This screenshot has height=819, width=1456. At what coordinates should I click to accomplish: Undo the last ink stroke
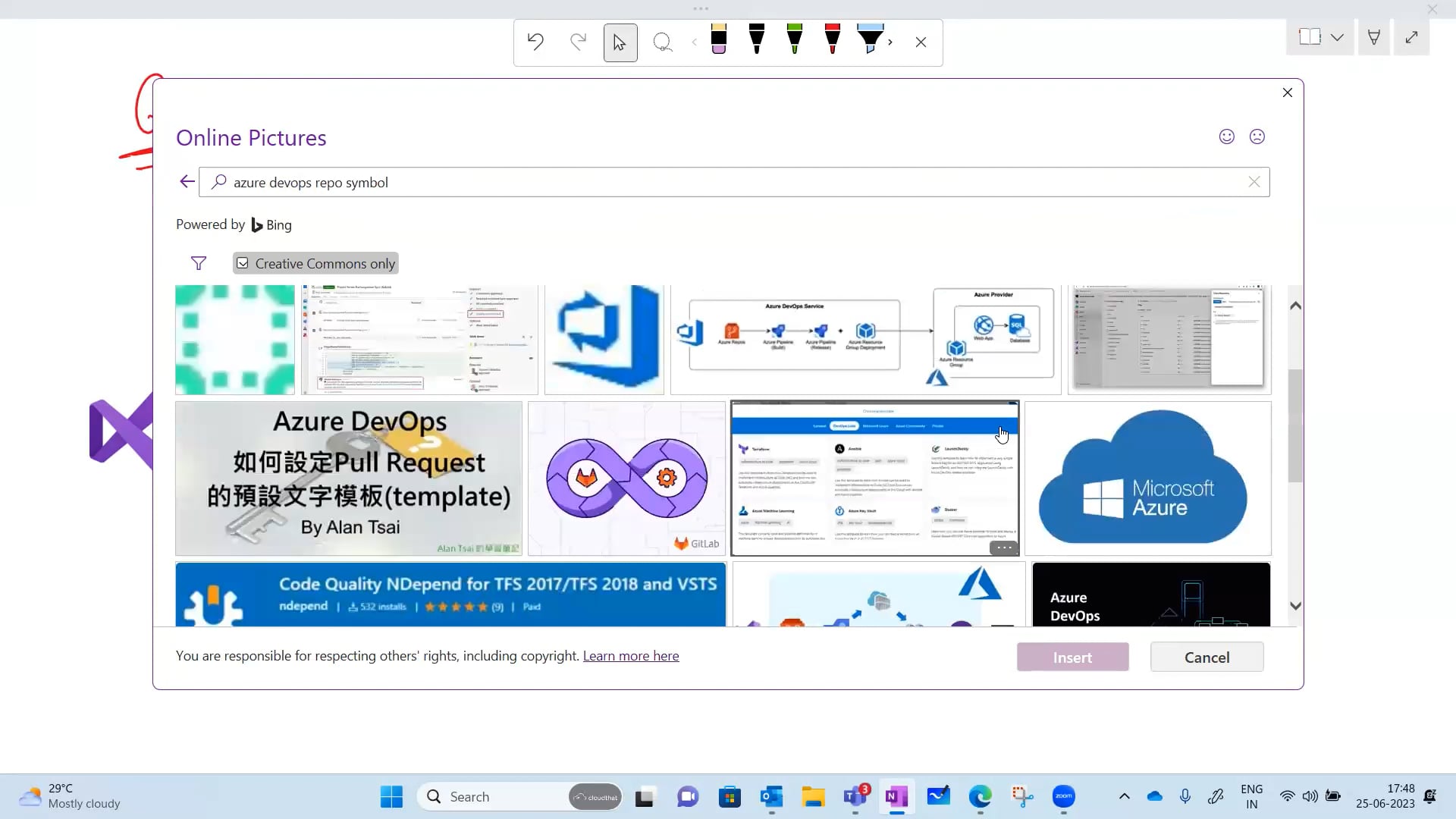(535, 42)
